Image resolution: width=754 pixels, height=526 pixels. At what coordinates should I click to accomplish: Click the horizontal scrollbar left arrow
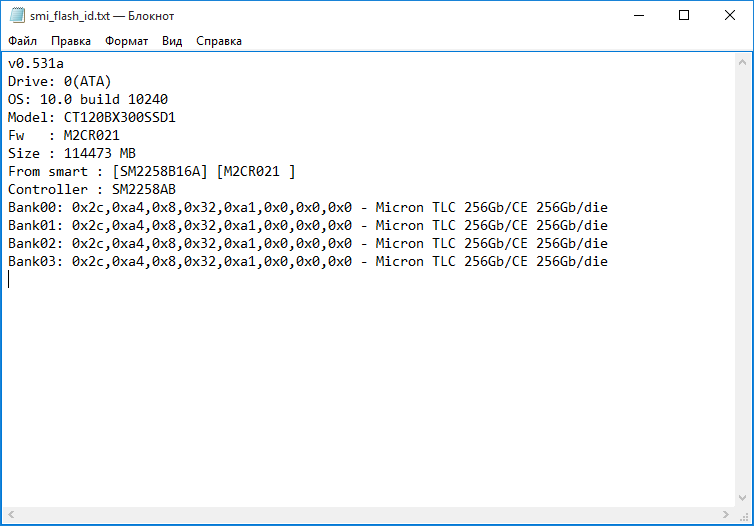pyautogui.click(x=11, y=514)
